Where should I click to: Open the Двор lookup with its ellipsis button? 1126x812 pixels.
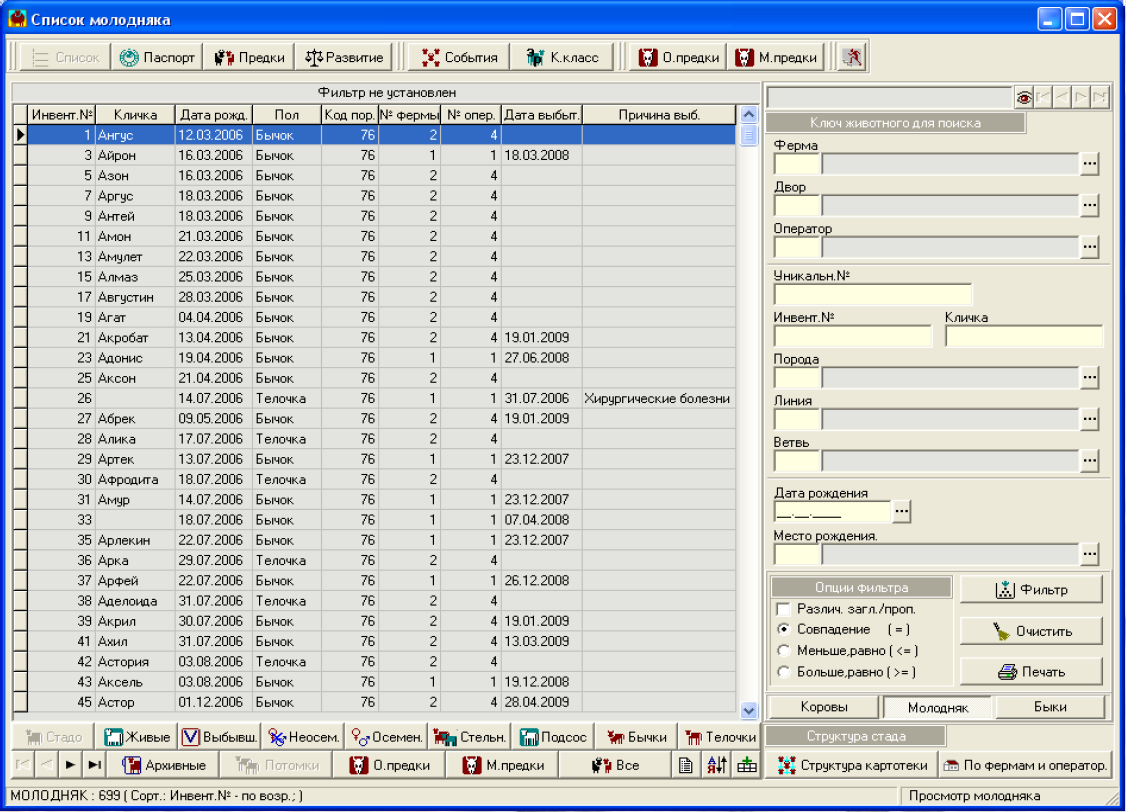(1089, 206)
